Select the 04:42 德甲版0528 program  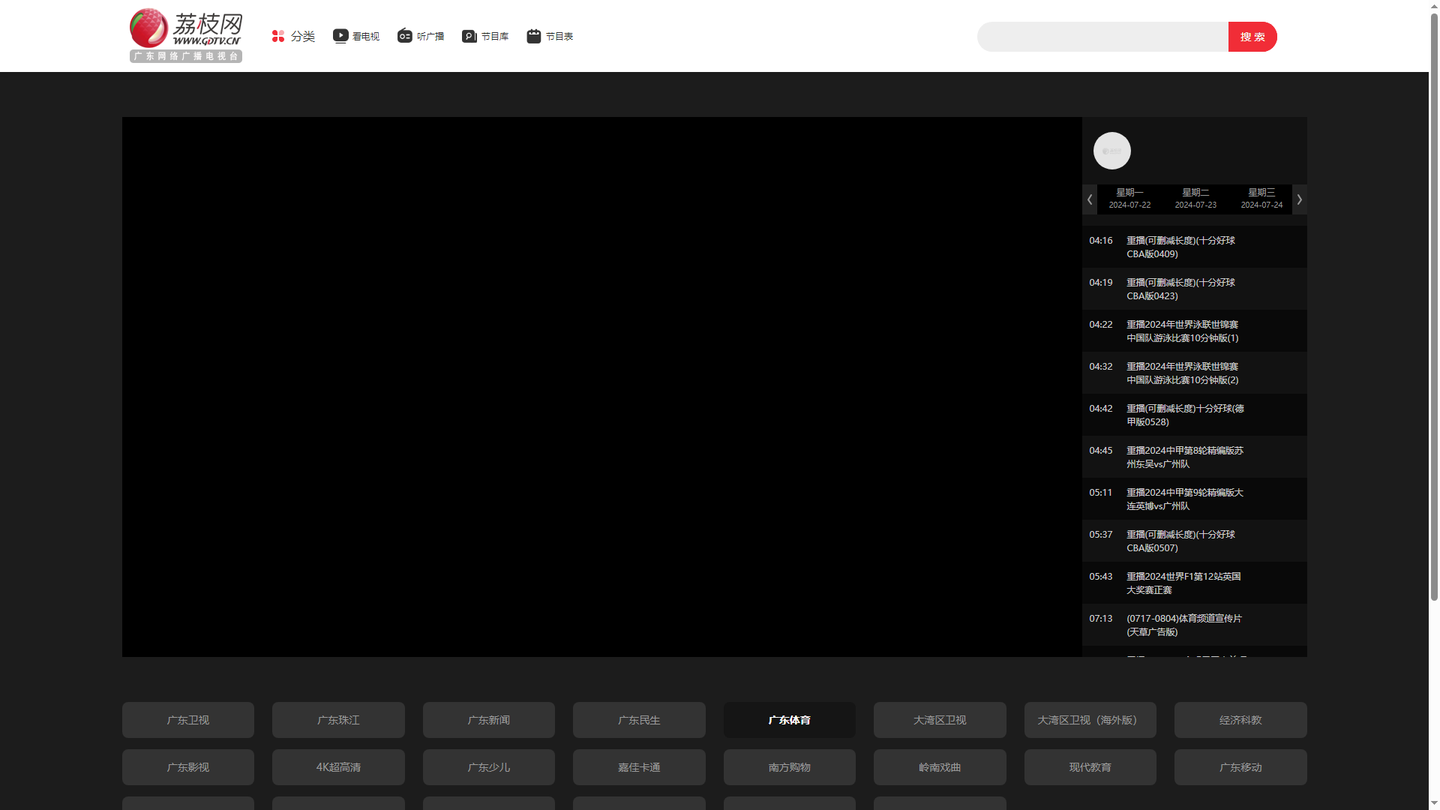point(1194,415)
